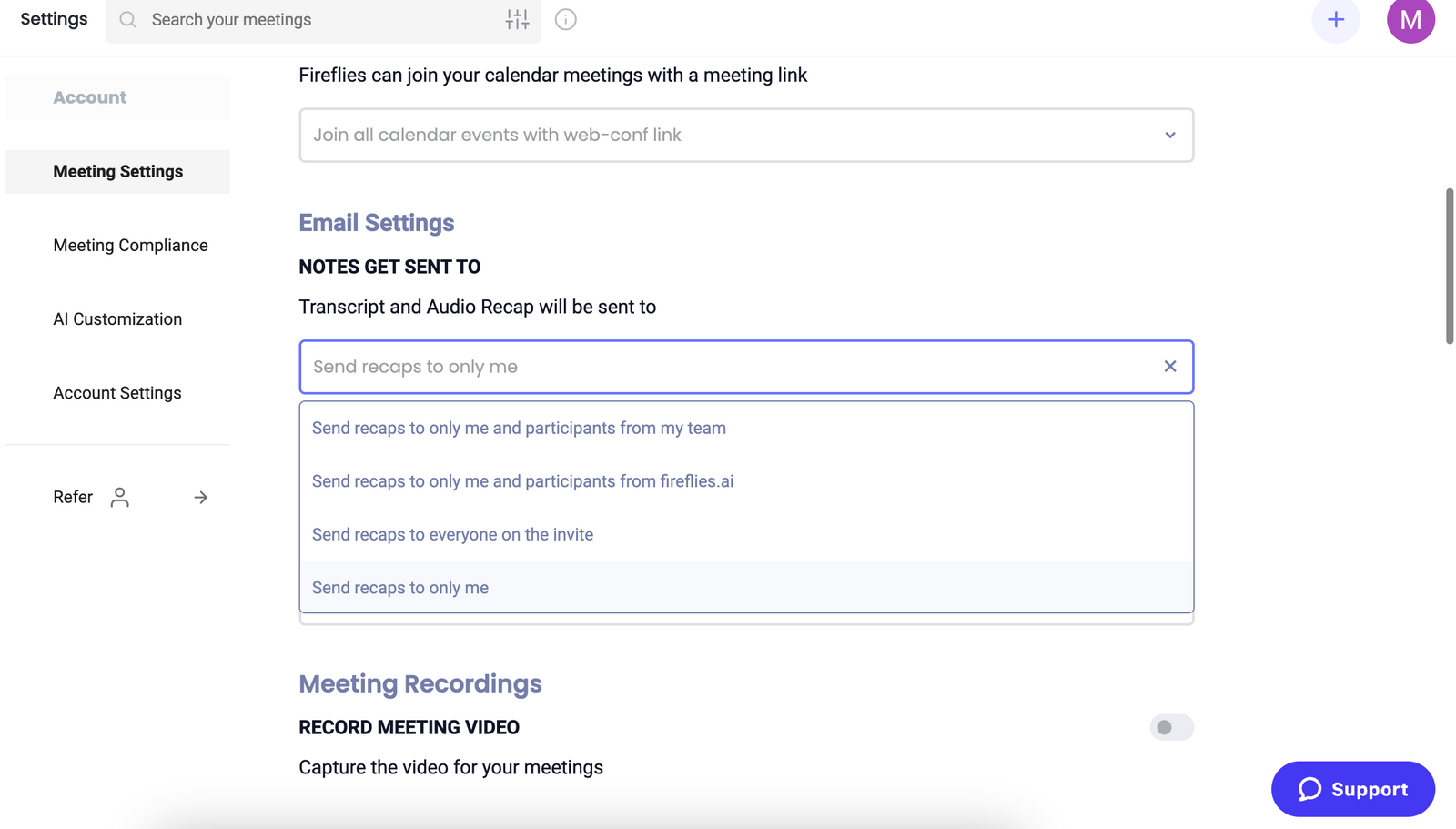1456x829 pixels.
Task: Select recaps to participants from my team
Action: pos(519,429)
